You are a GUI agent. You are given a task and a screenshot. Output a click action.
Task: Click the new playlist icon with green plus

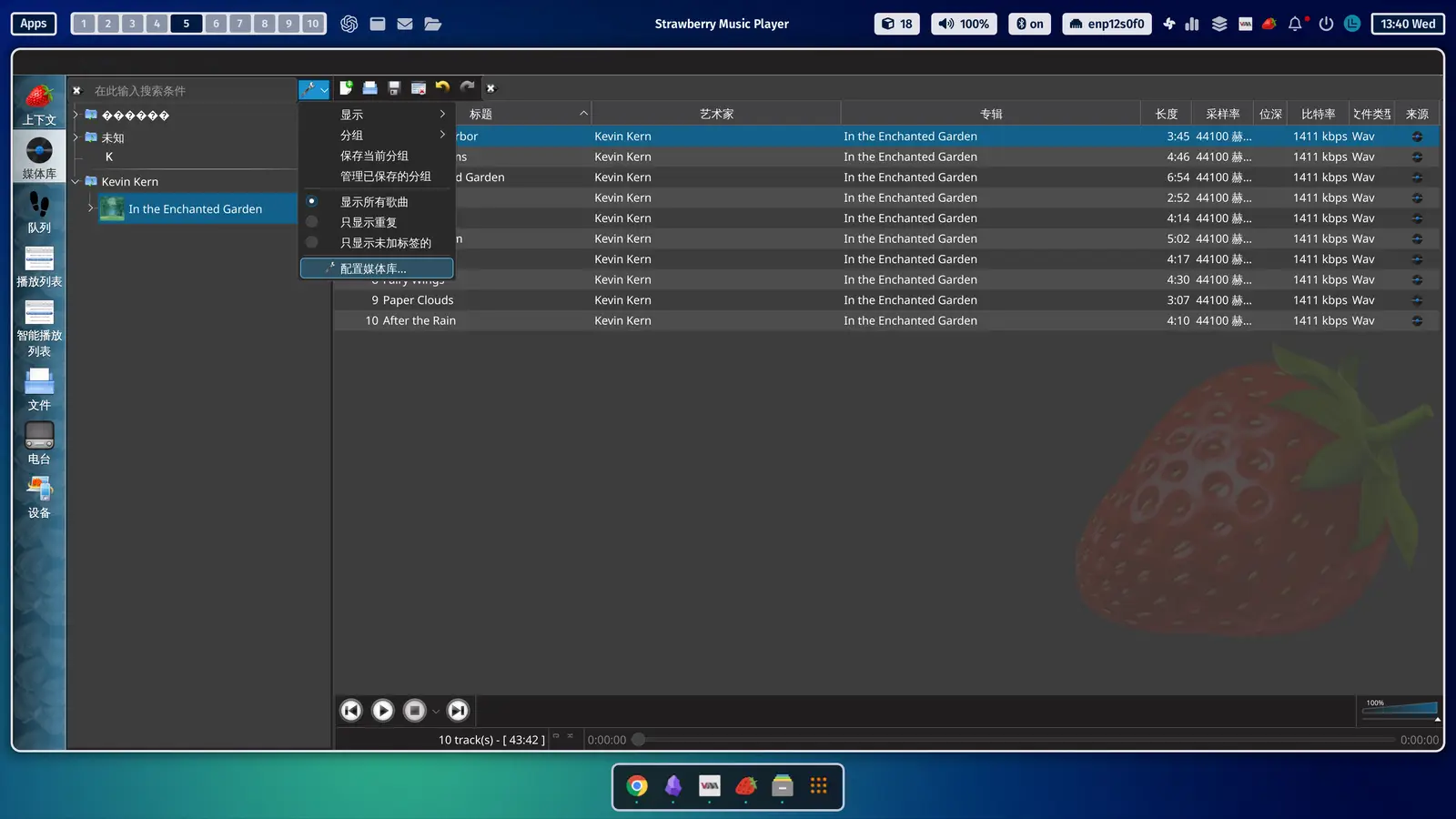pos(346,87)
